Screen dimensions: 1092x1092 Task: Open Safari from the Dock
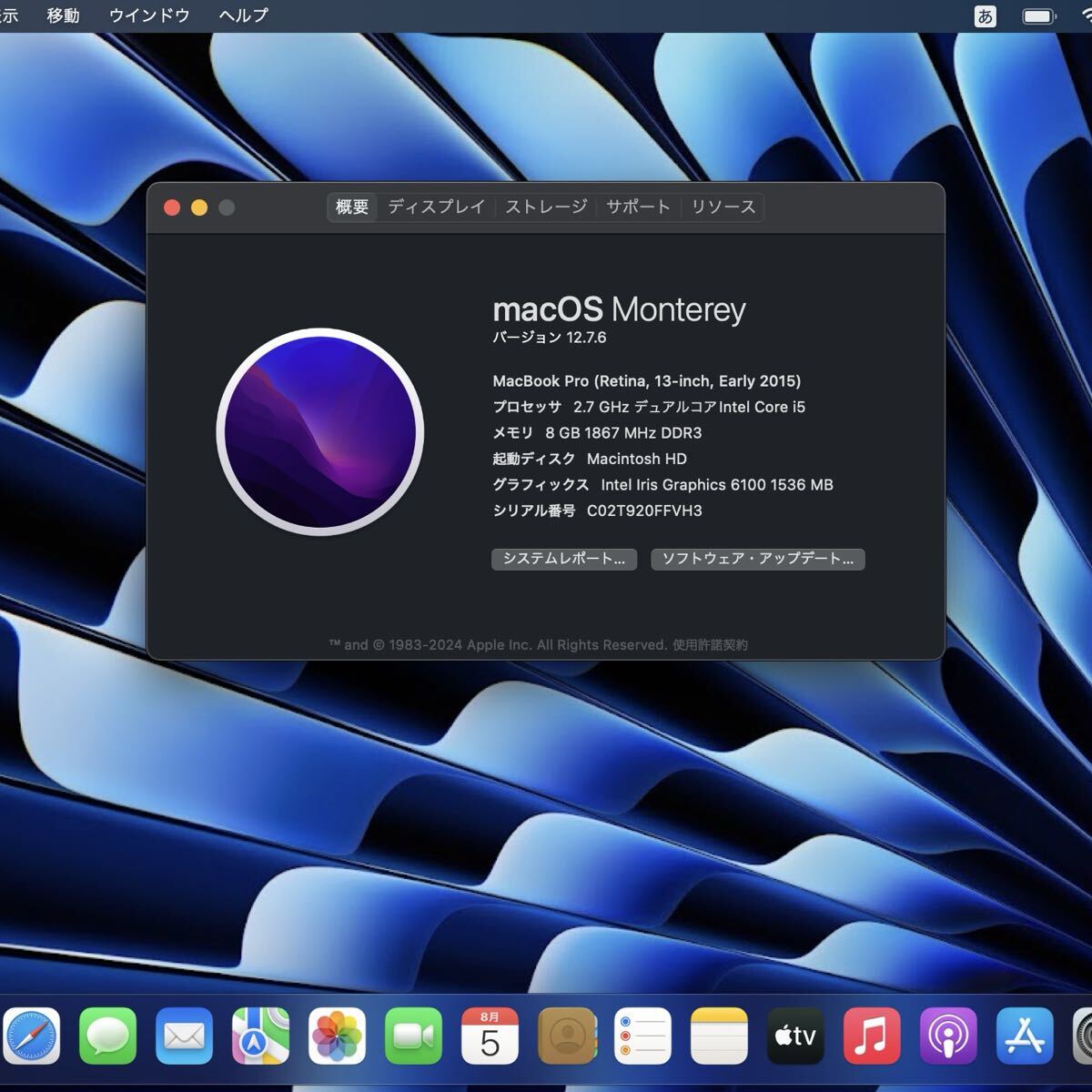coord(31,1036)
